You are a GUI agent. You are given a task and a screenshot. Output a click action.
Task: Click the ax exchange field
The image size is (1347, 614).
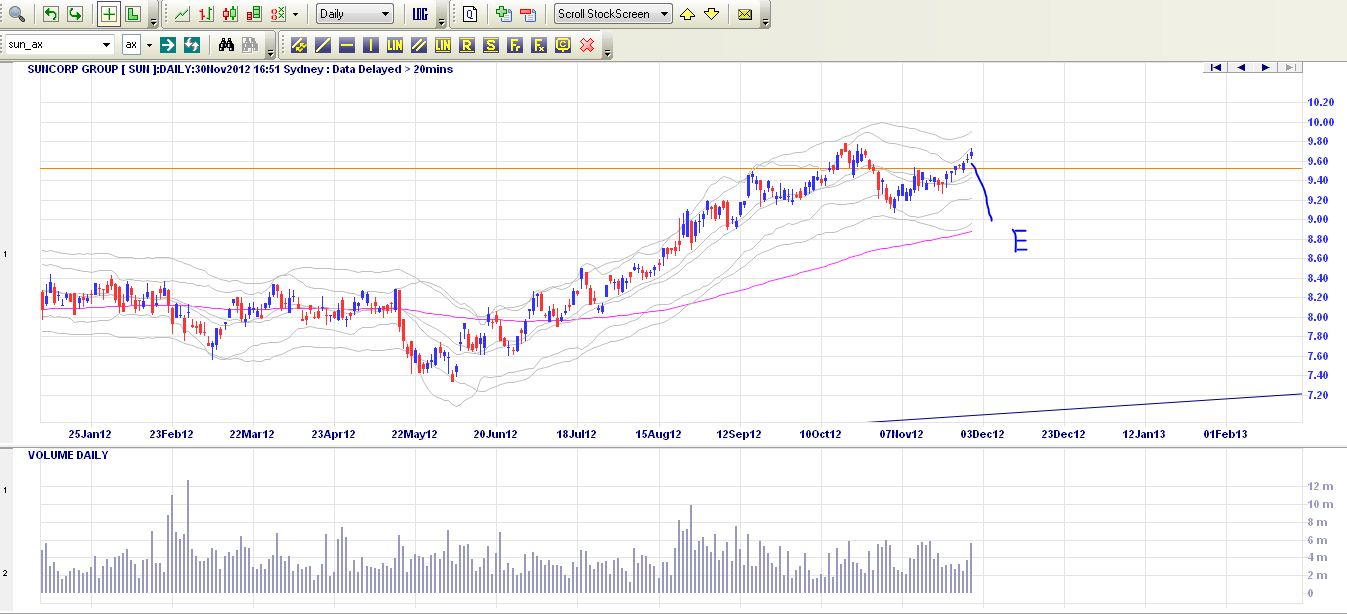[132, 45]
